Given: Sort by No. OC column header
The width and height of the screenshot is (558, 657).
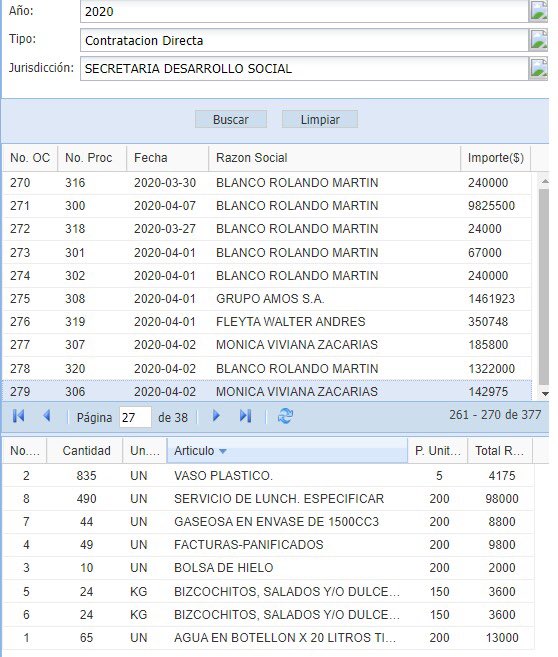Looking at the screenshot, I should point(30,158).
